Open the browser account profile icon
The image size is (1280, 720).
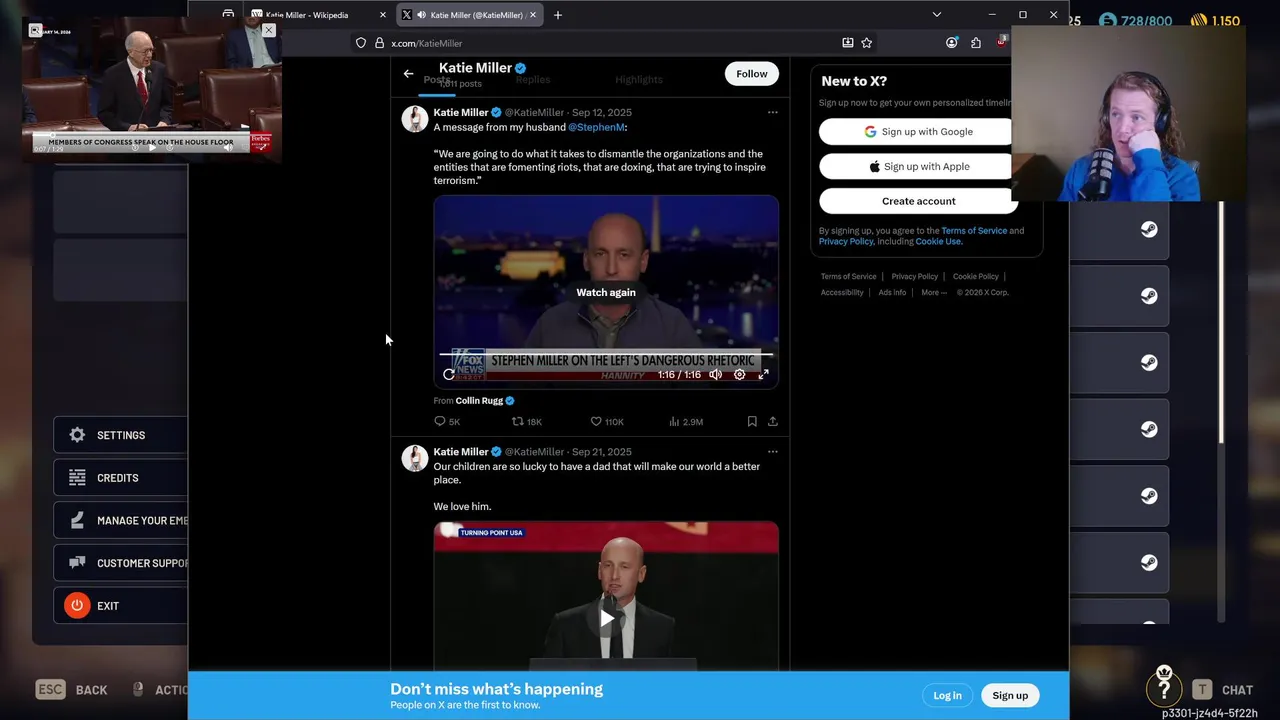(951, 43)
